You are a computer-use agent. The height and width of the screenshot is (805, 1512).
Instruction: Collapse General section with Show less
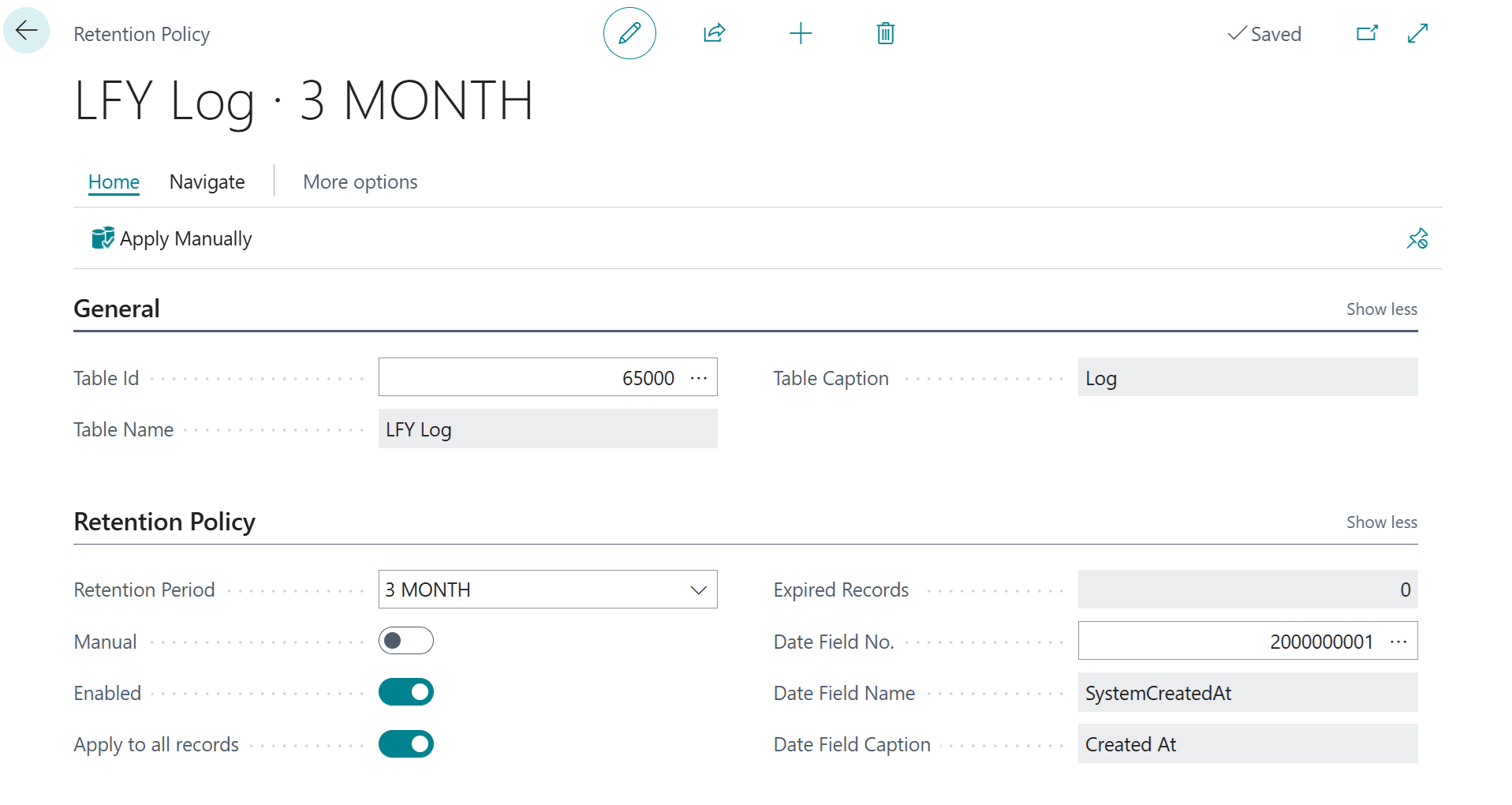[1382, 309]
